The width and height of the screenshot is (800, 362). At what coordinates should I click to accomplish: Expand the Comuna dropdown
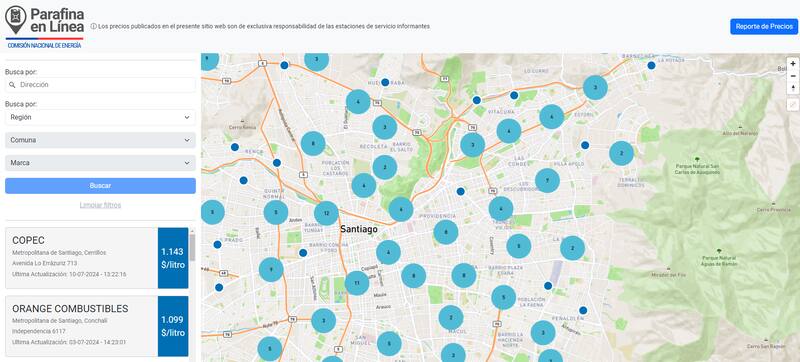click(x=101, y=140)
